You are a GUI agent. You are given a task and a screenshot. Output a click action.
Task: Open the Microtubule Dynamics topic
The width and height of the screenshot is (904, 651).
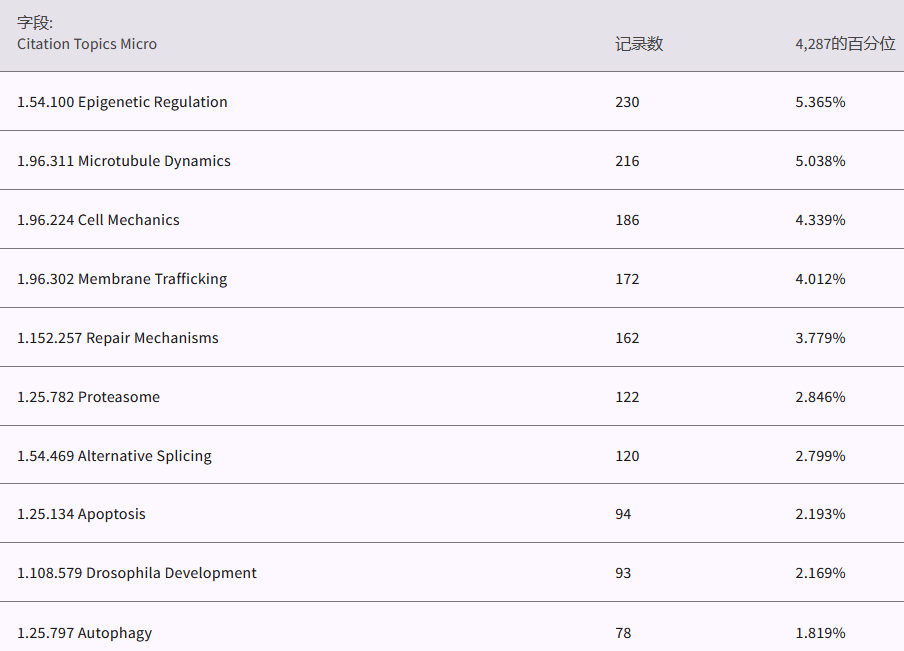coord(124,161)
